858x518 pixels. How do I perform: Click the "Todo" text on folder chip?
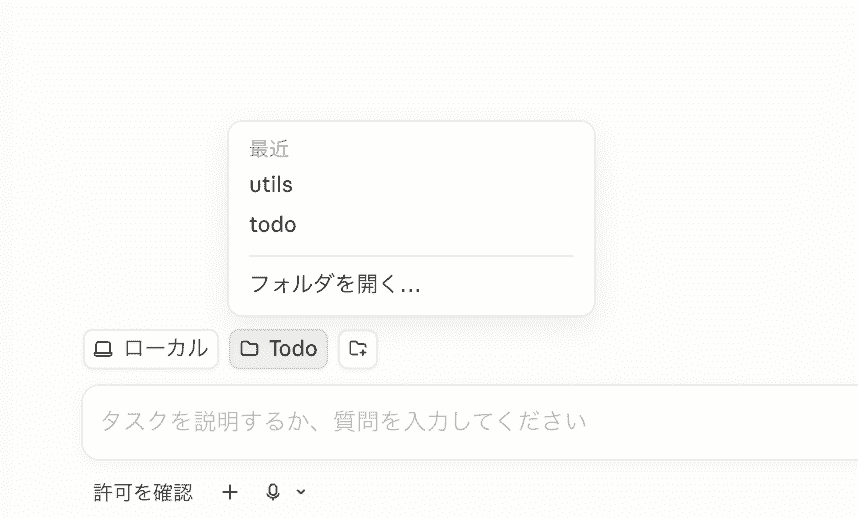tap(293, 348)
